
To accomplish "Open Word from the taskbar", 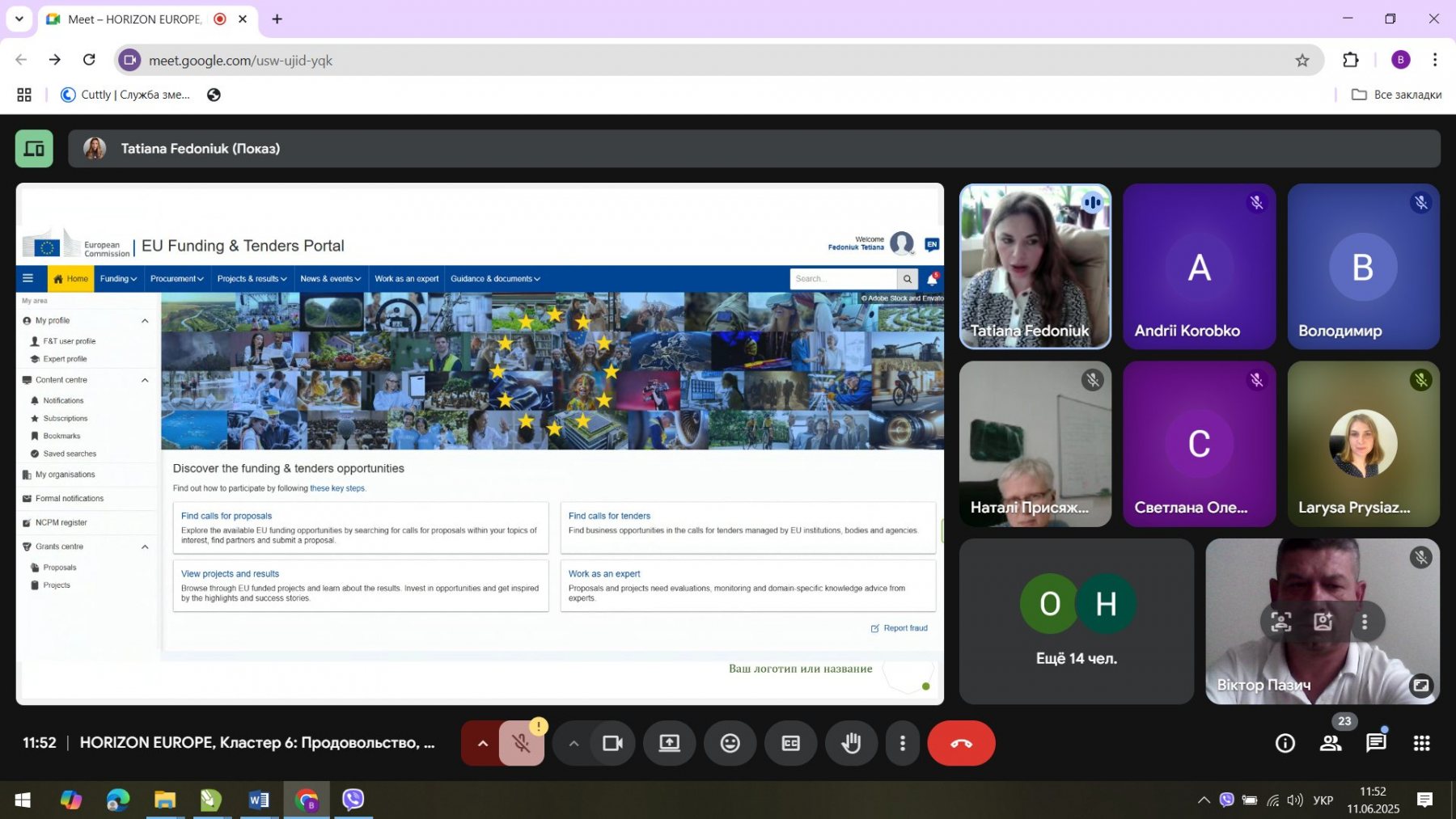I will [259, 800].
